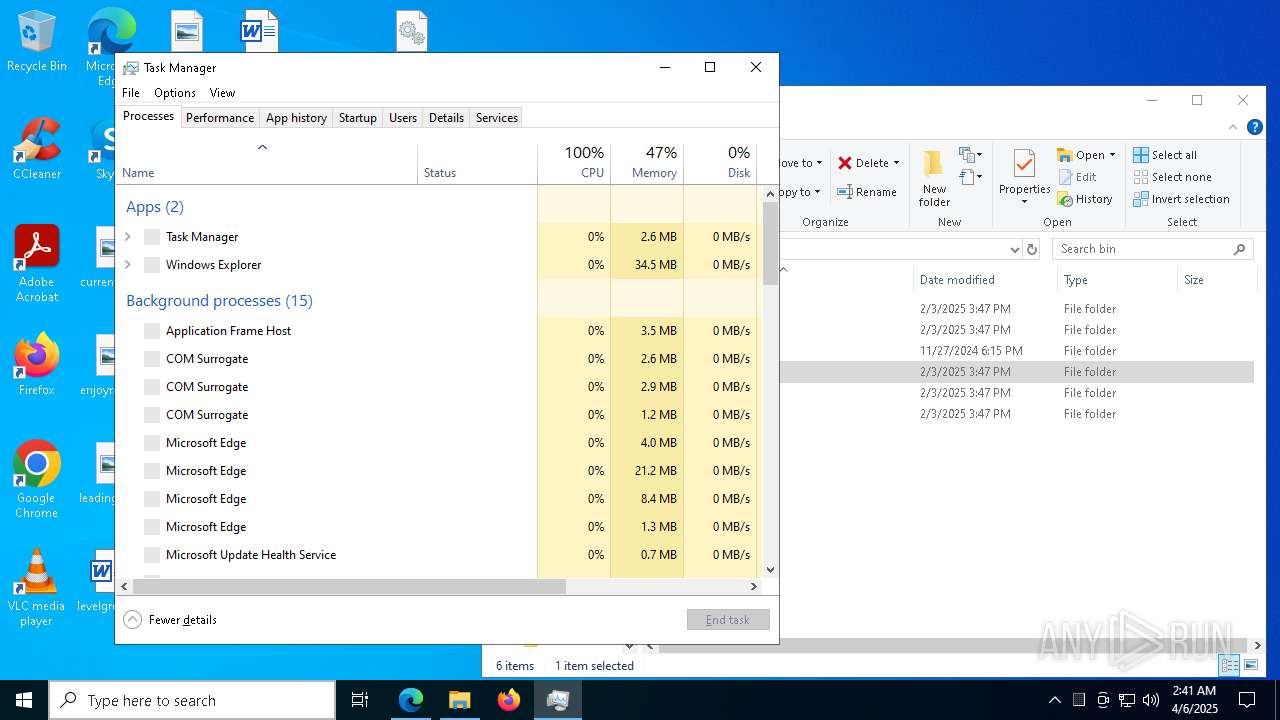
Task: Open the Options menu in Task Manager
Action: pos(175,92)
